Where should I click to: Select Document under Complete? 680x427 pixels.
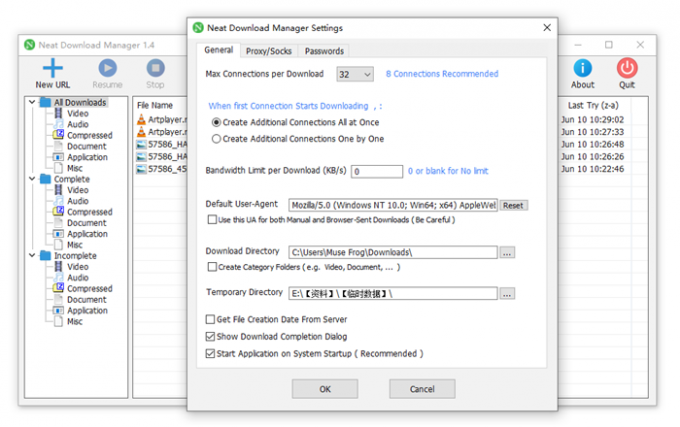point(86,223)
